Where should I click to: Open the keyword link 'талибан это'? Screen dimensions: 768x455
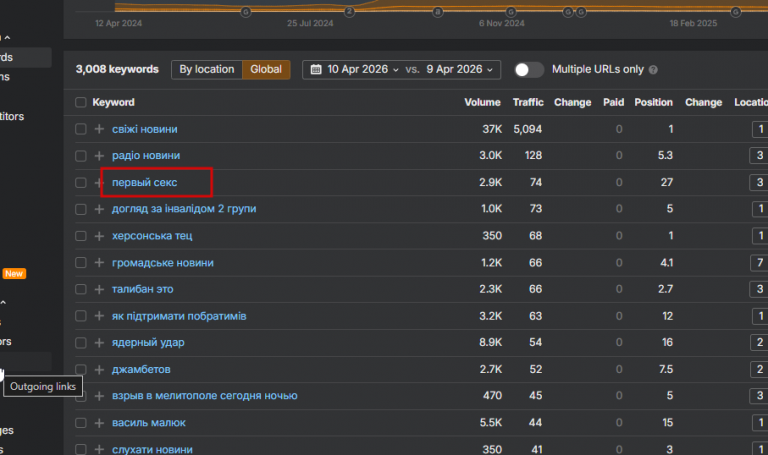pos(143,289)
